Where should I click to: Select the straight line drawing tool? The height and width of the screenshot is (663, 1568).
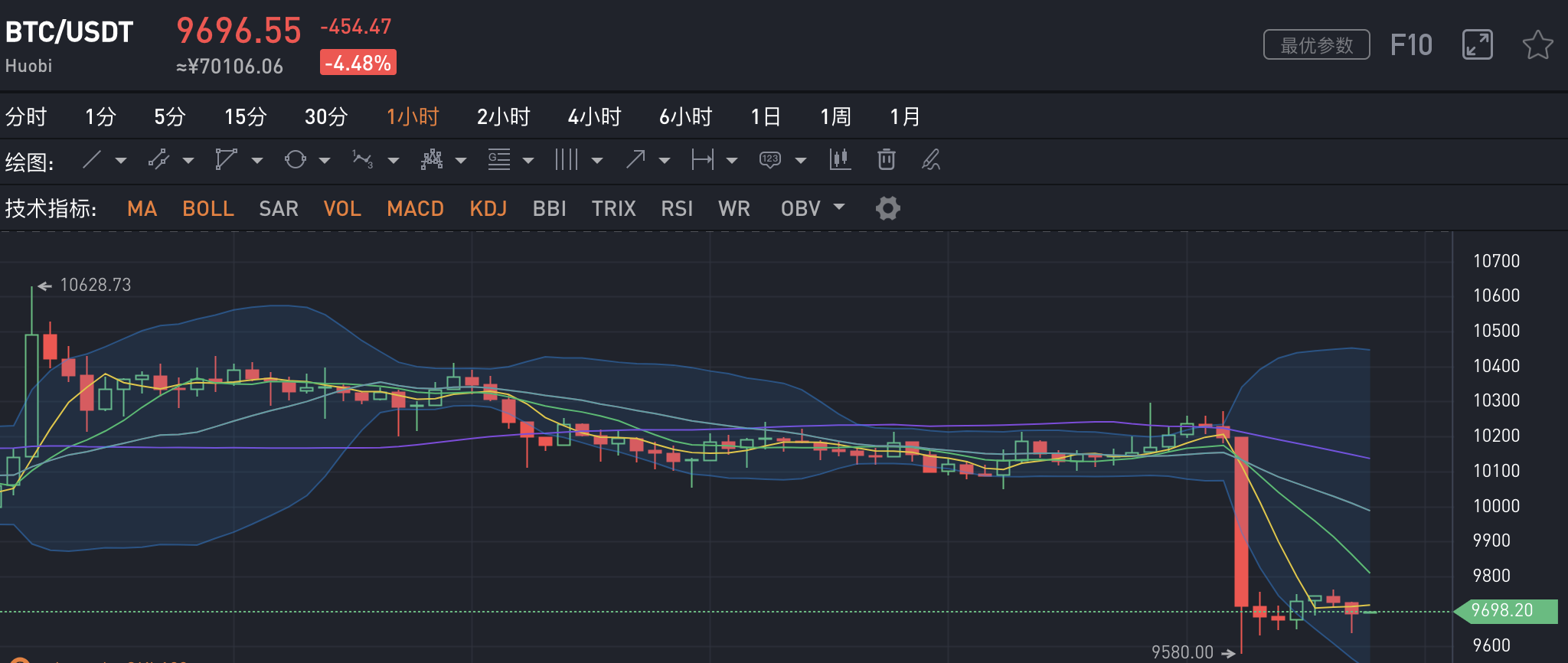(92, 159)
